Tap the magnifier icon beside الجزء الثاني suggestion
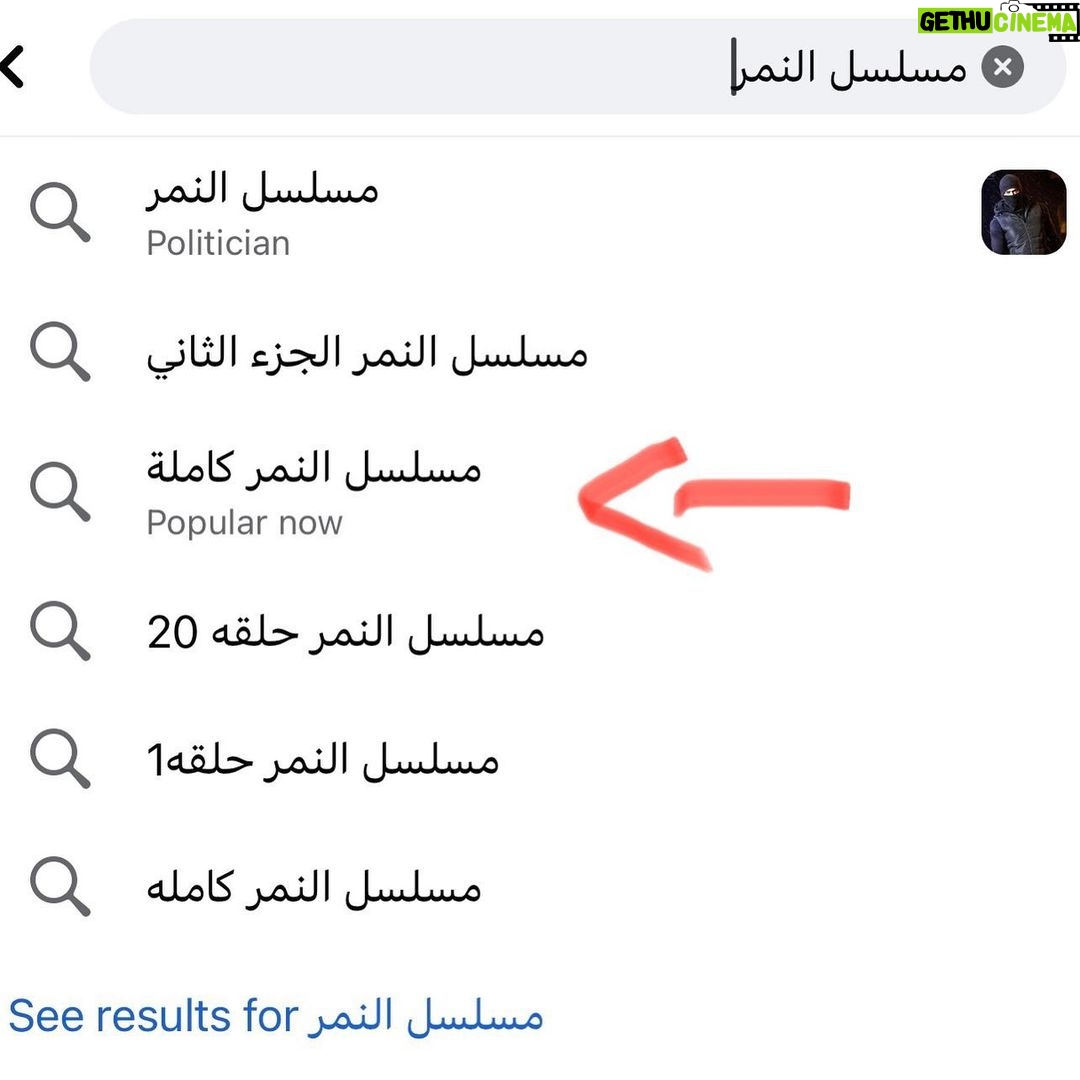1080x1080 pixels. [x=60, y=351]
